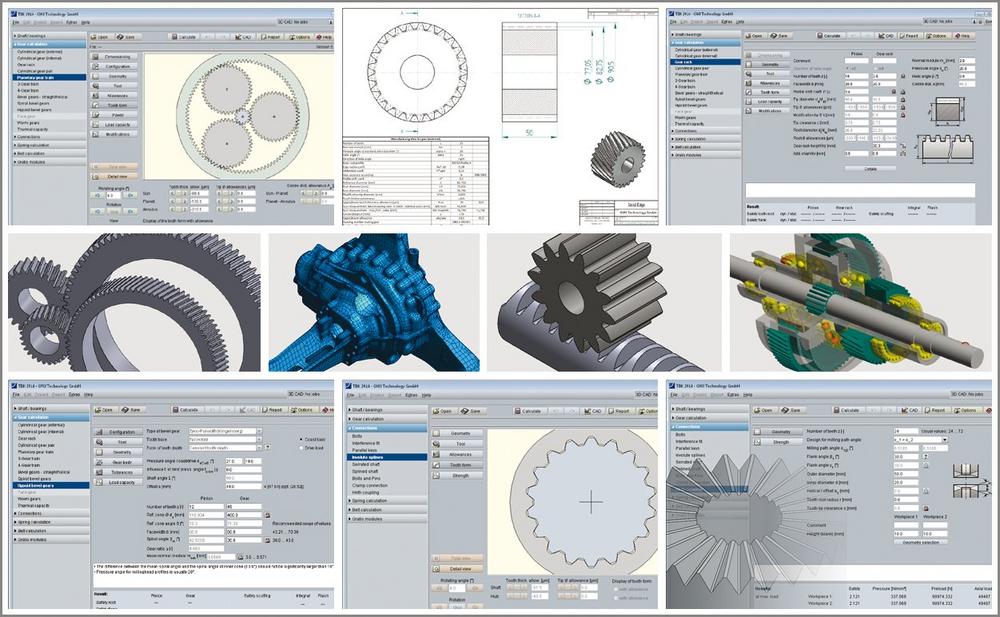Click question mark icon beside Form of tooth depth

(267, 447)
